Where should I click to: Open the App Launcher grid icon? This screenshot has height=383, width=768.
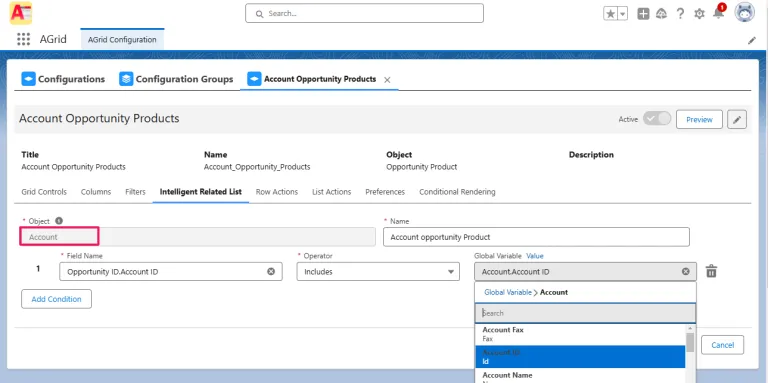[23, 40]
